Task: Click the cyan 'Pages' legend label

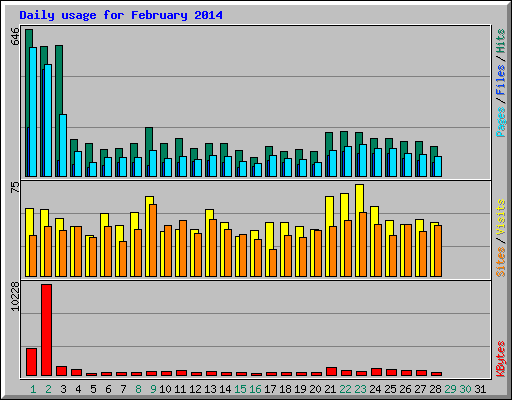Action: 501,122
